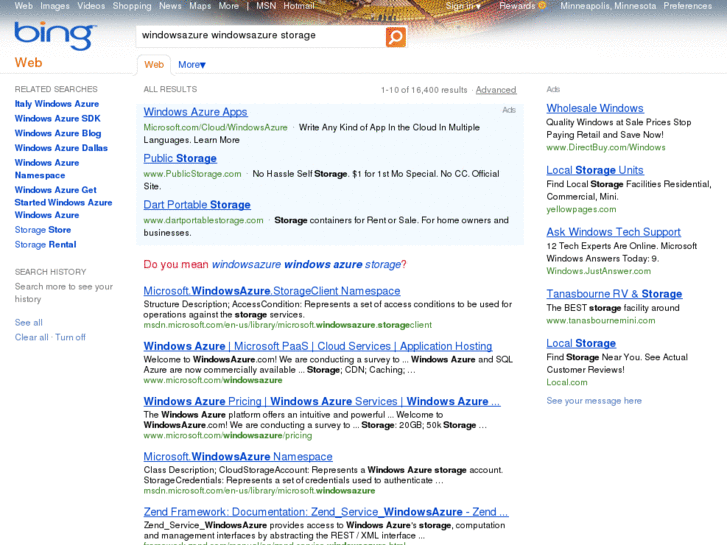This screenshot has height=545, width=727.
Task: Open the Dart Portable Storage ad
Action: tap(197, 205)
